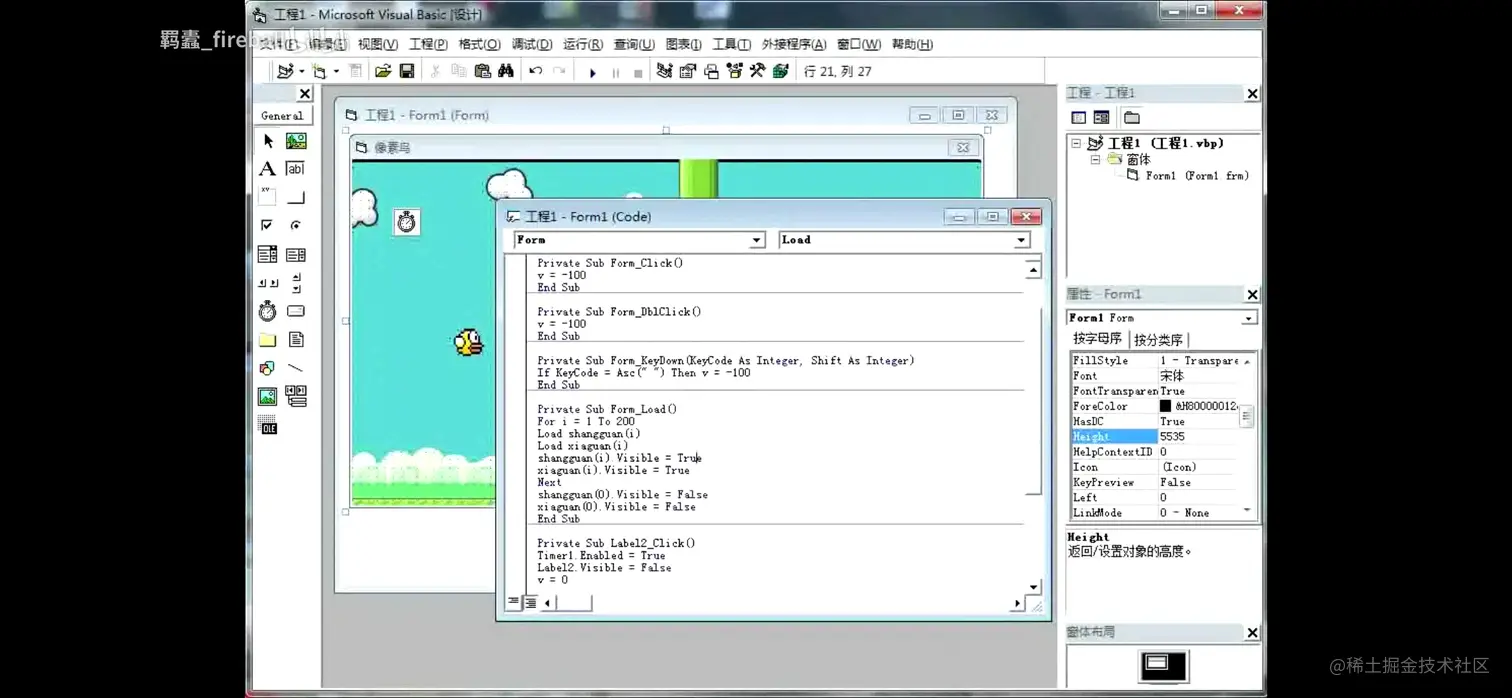This screenshot has height=698, width=1512.
Task: Click Undo arrow in toolbar
Action: point(536,71)
